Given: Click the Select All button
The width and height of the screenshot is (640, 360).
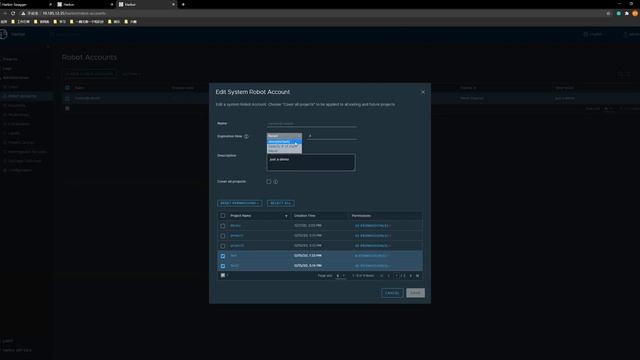Looking at the screenshot, I should point(281,203).
